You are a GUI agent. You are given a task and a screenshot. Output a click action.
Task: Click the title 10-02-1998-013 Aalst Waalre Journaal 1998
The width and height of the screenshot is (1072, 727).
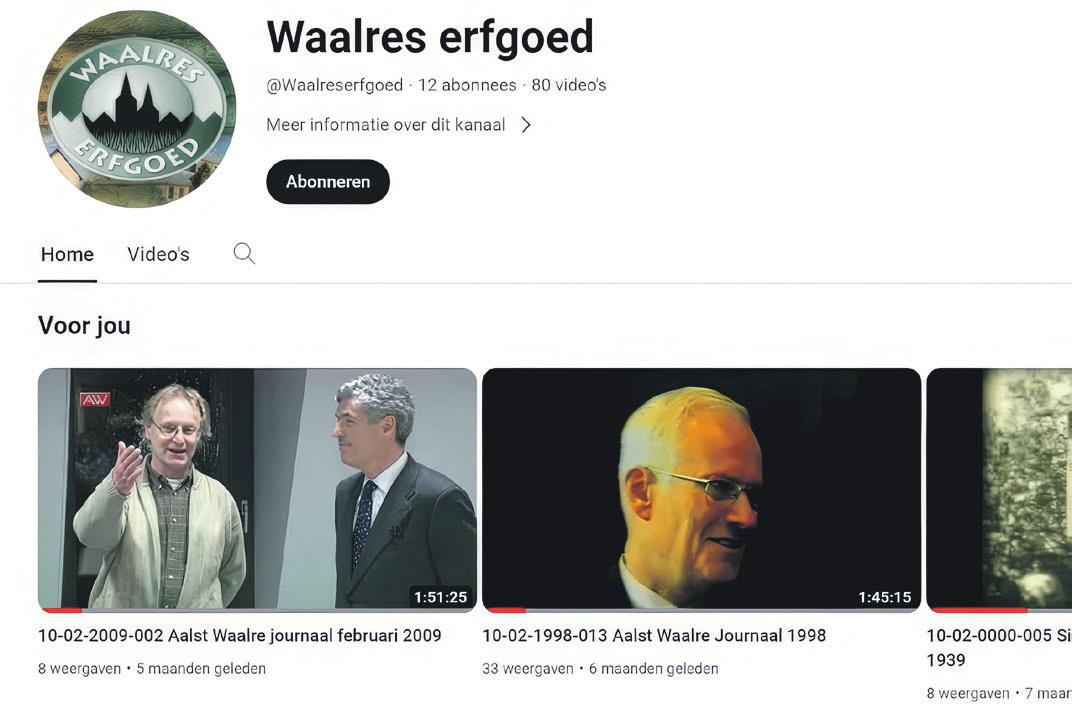point(654,635)
